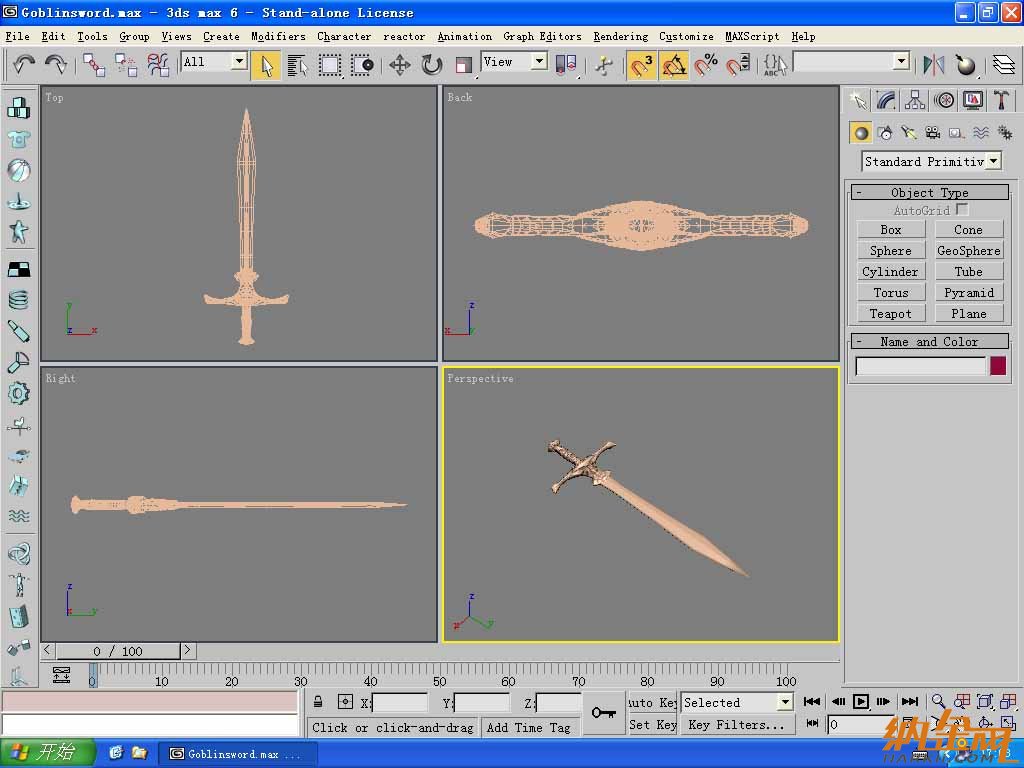Activate the Select and Link tool

(94, 65)
